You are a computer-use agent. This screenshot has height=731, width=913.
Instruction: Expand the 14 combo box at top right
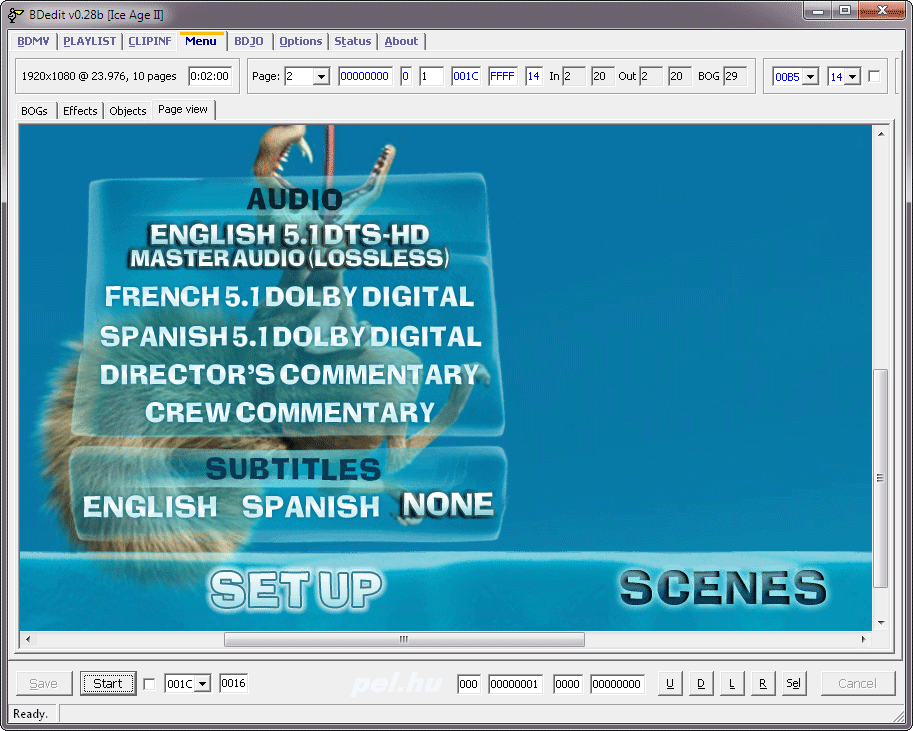click(852, 77)
